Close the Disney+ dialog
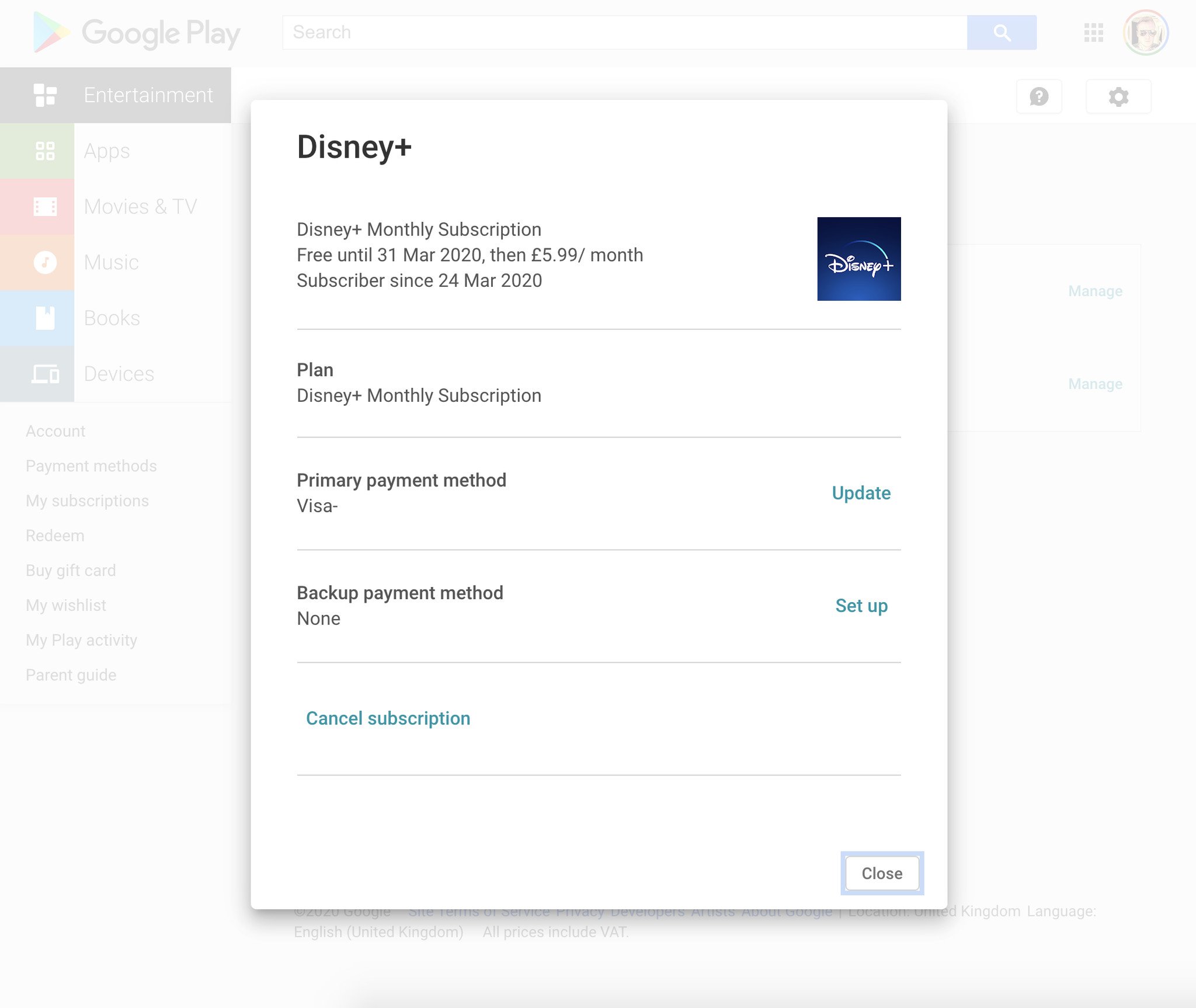This screenshot has width=1196, height=1008. coord(882,874)
